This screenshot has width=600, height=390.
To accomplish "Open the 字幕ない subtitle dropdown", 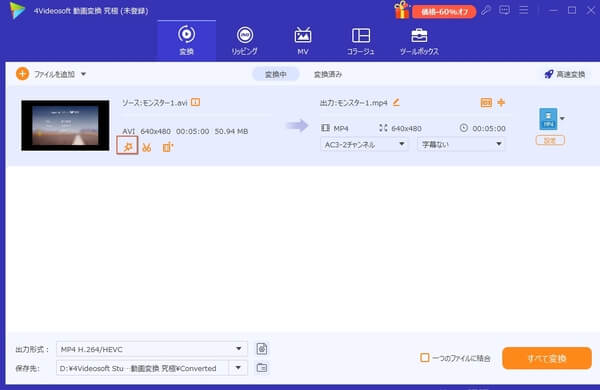I will coord(461,144).
